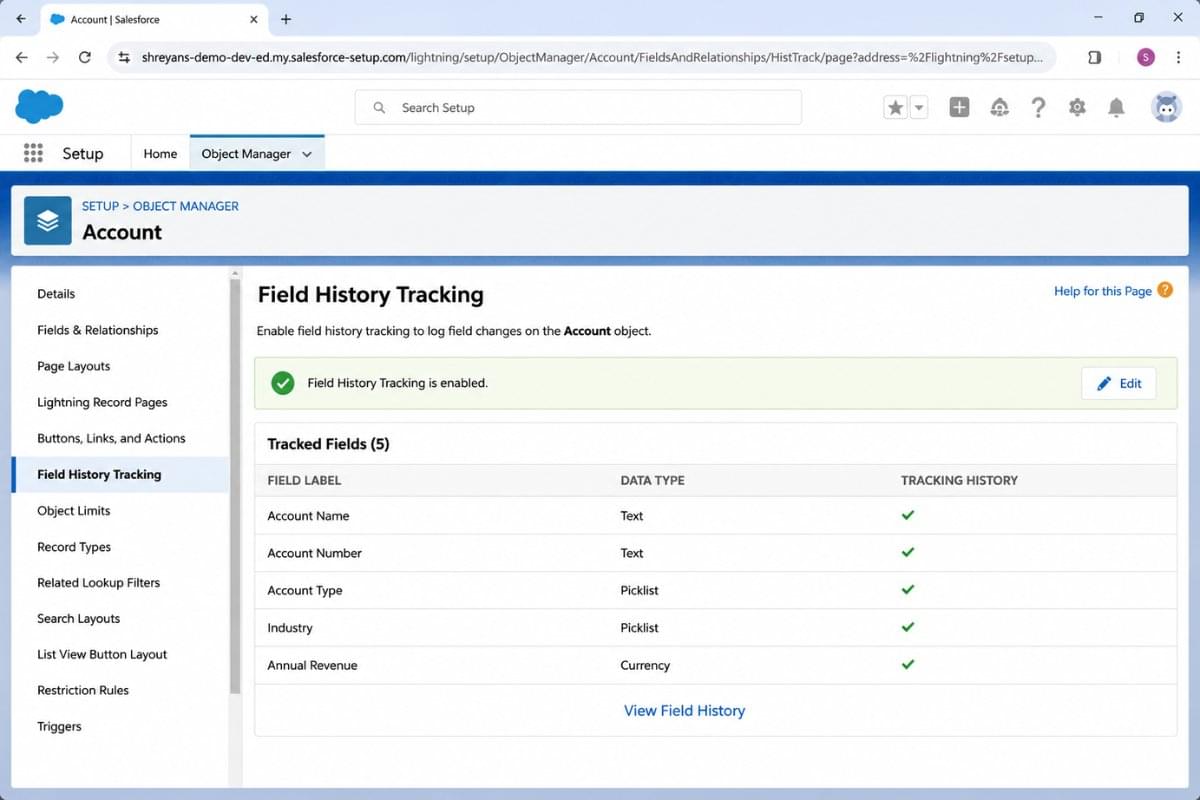Open Buttons, Links, and Actions
This screenshot has width=1200, height=800.
tap(111, 438)
